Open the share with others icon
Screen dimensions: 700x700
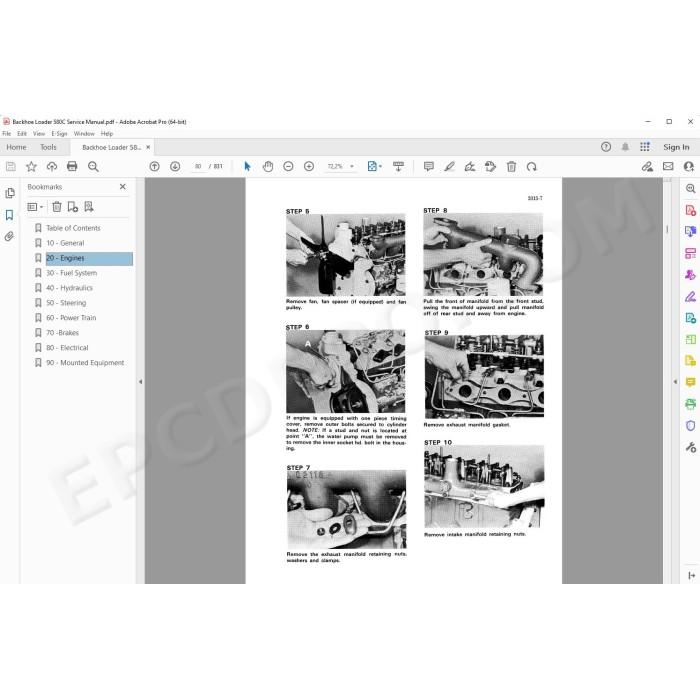(689, 167)
